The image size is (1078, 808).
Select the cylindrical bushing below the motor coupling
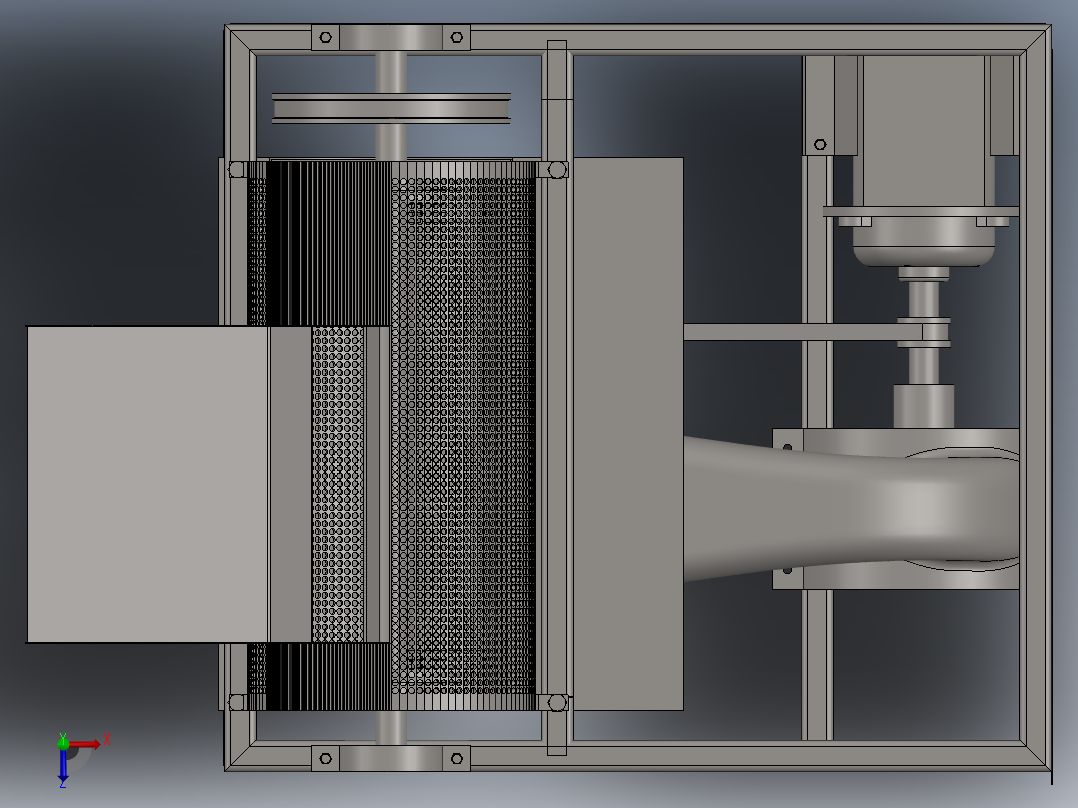tap(923, 406)
